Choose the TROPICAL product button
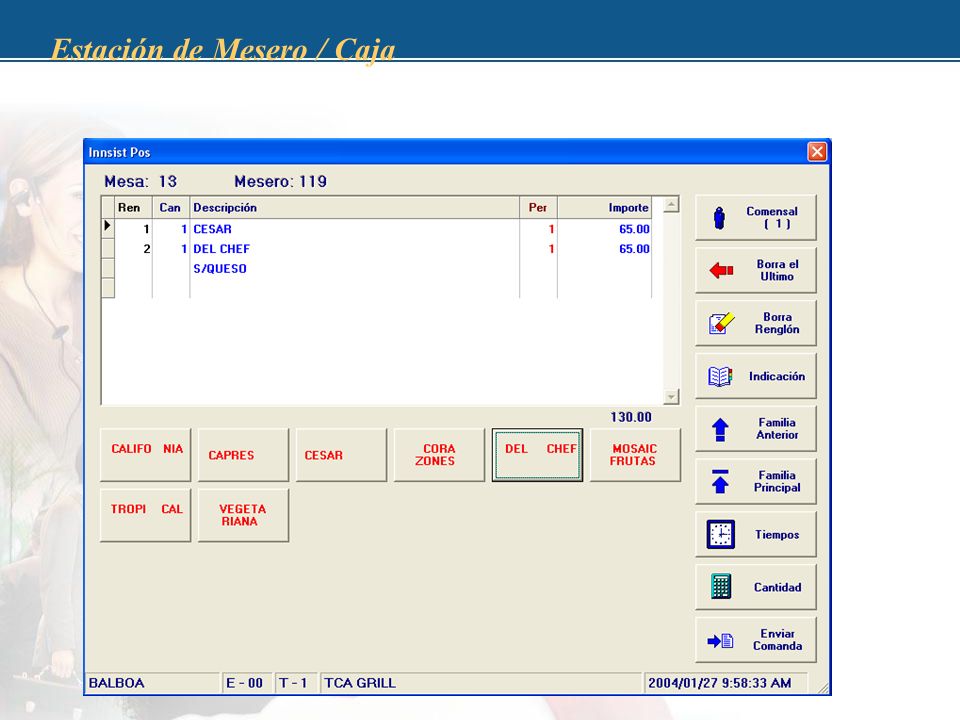Image resolution: width=960 pixels, height=720 pixels. (x=146, y=515)
